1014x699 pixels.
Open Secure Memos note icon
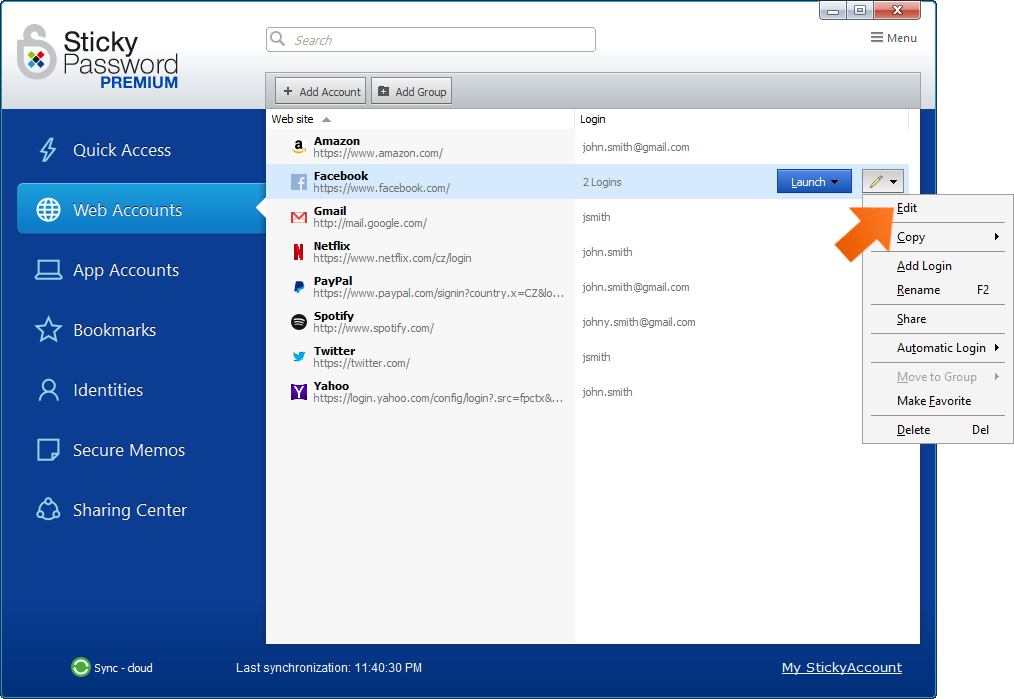click(49, 450)
